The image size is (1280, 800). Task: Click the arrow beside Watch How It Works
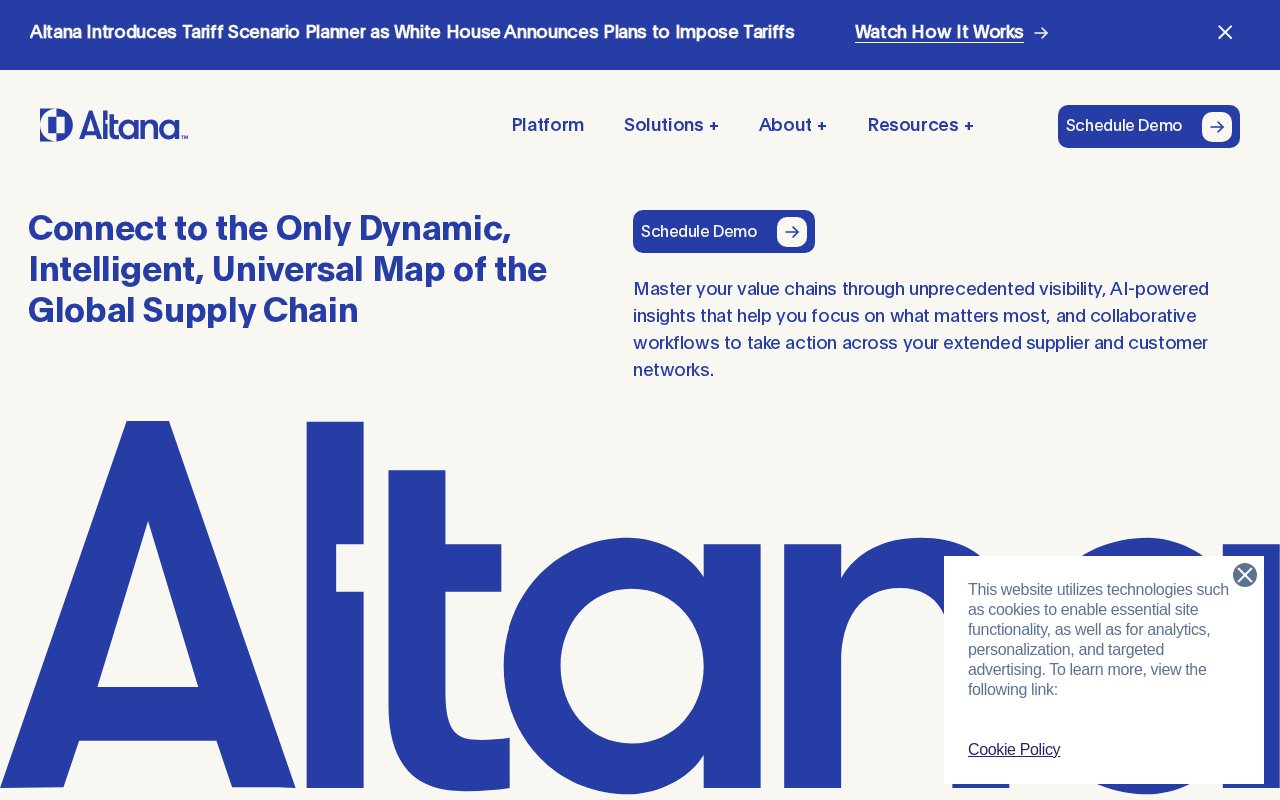[1041, 33]
